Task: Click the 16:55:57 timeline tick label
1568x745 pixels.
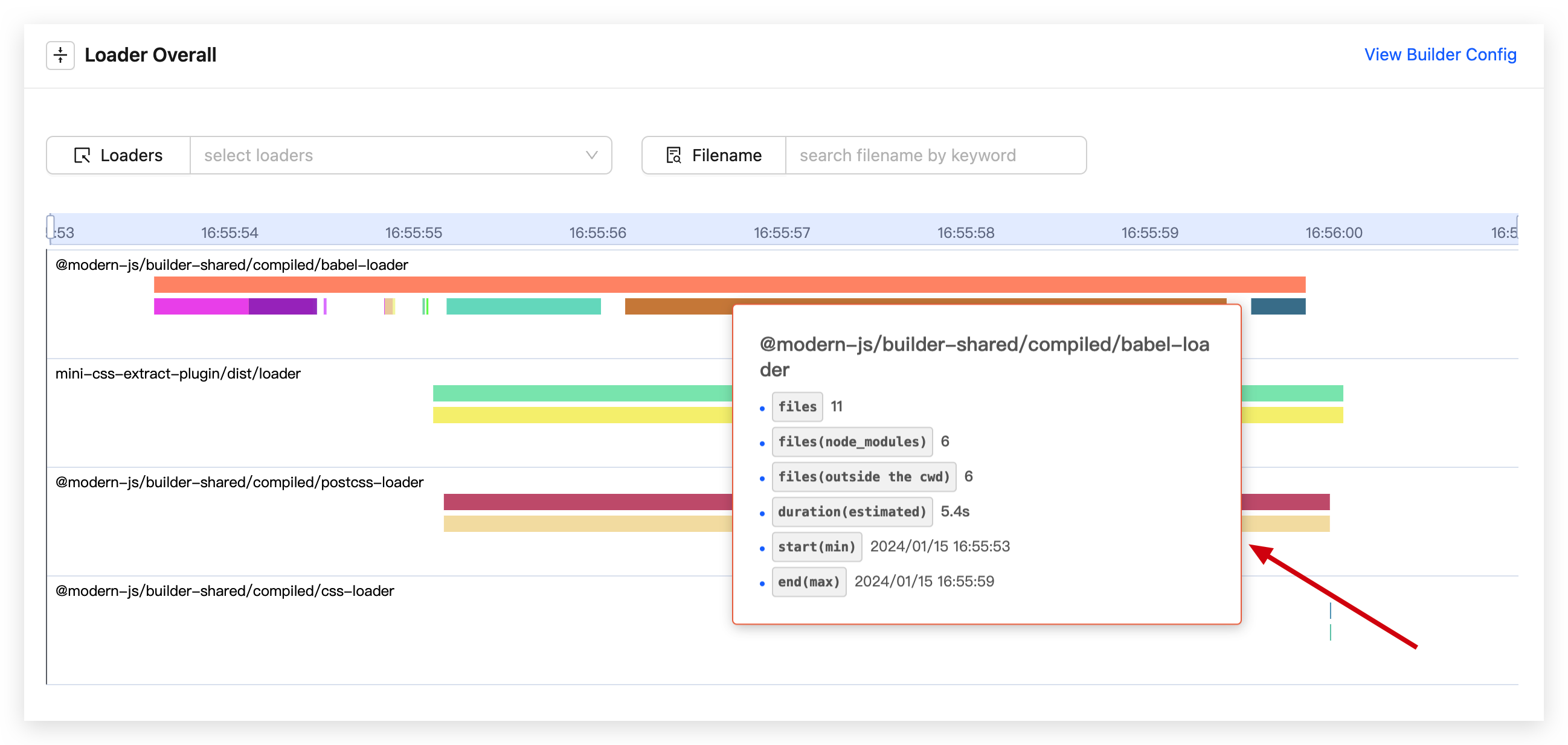Action: coord(782,232)
